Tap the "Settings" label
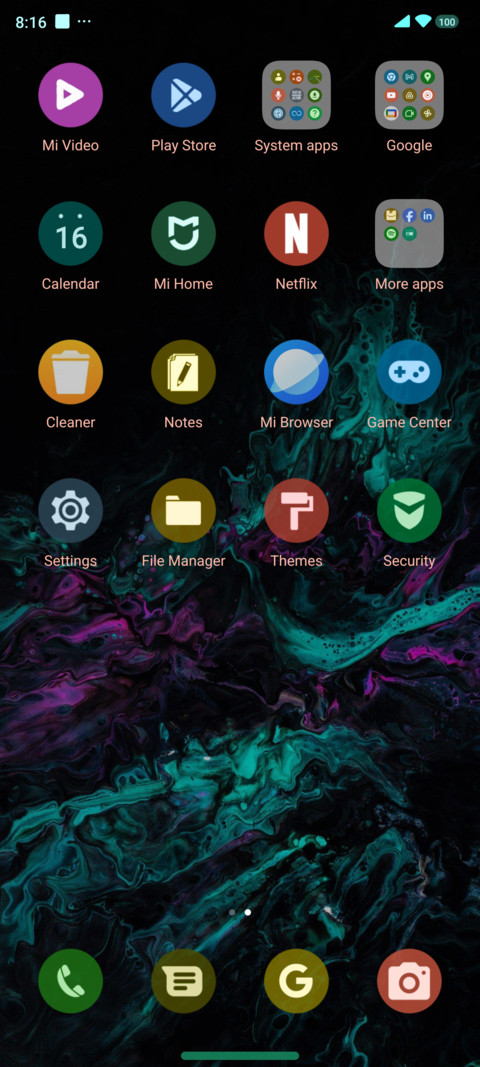This screenshot has height=1067, width=480. 70,561
